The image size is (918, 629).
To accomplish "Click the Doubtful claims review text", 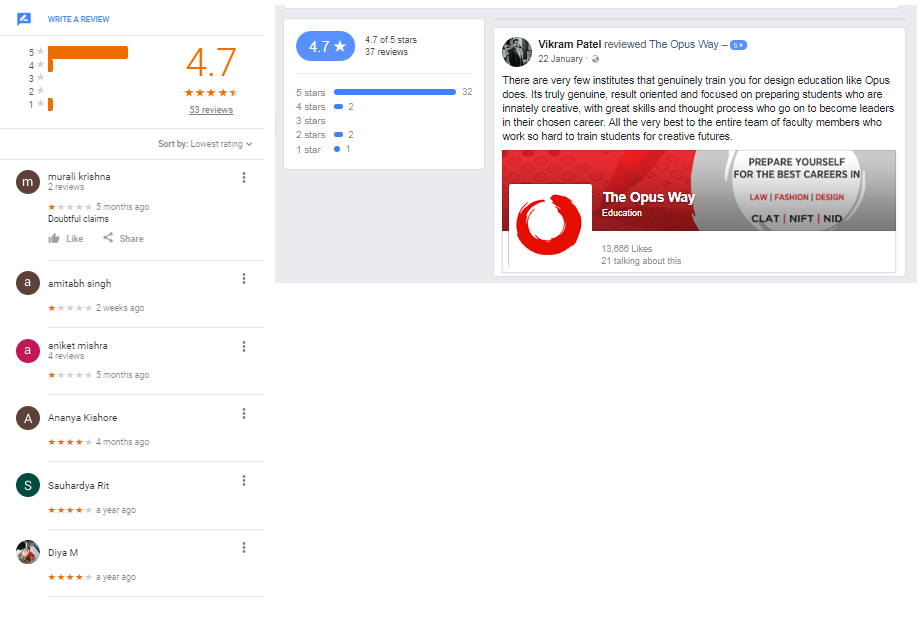I will [78, 219].
